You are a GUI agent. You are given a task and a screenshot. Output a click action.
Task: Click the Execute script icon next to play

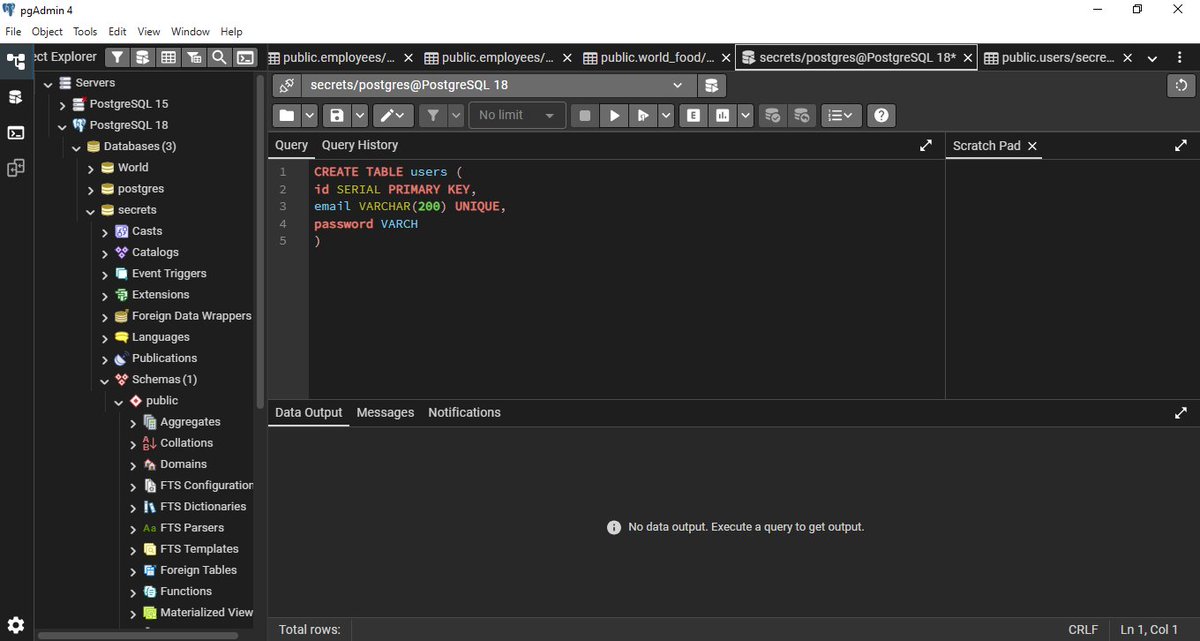(642, 116)
